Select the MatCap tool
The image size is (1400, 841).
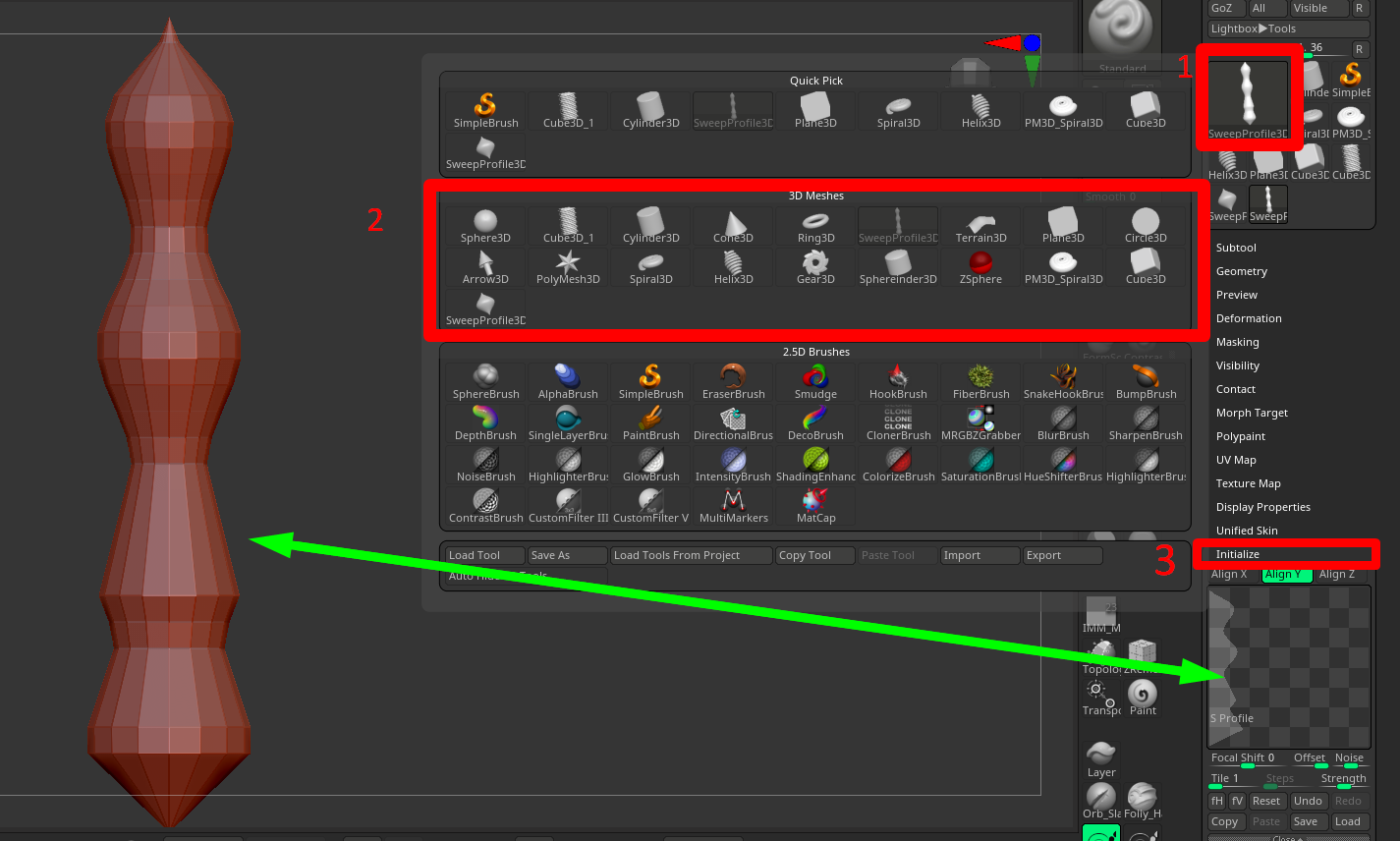pos(815,506)
